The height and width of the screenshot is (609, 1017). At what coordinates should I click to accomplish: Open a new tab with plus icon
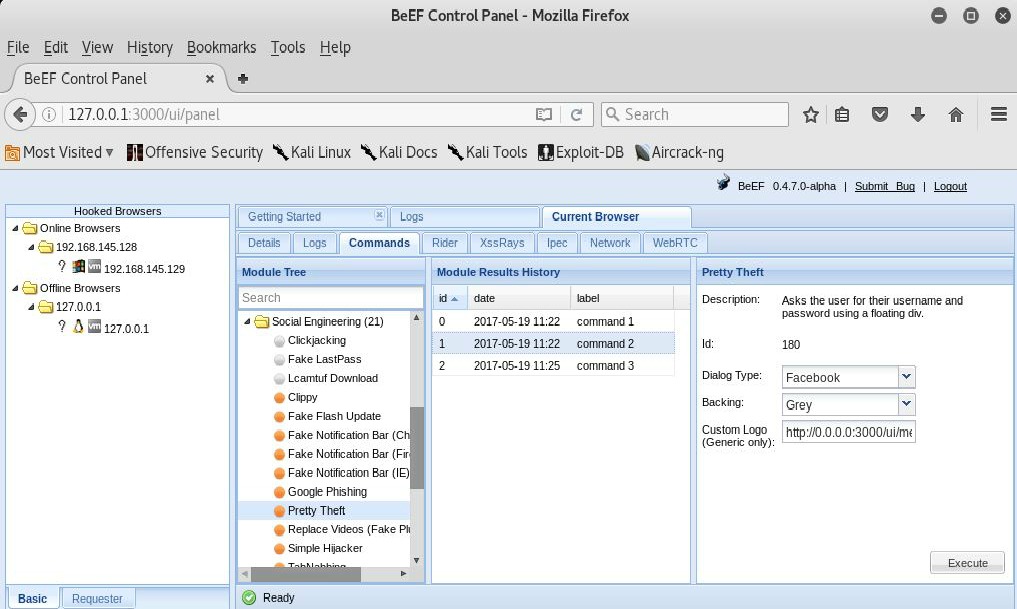click(x=243, y=78)
